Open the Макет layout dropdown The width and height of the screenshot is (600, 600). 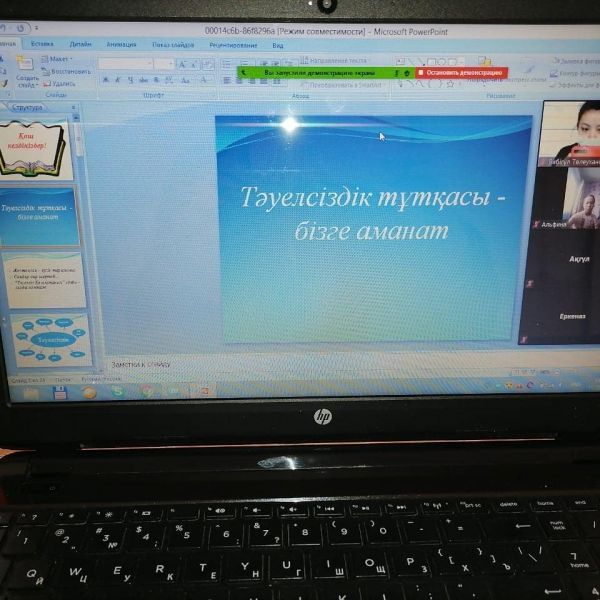tap(59, 59)
